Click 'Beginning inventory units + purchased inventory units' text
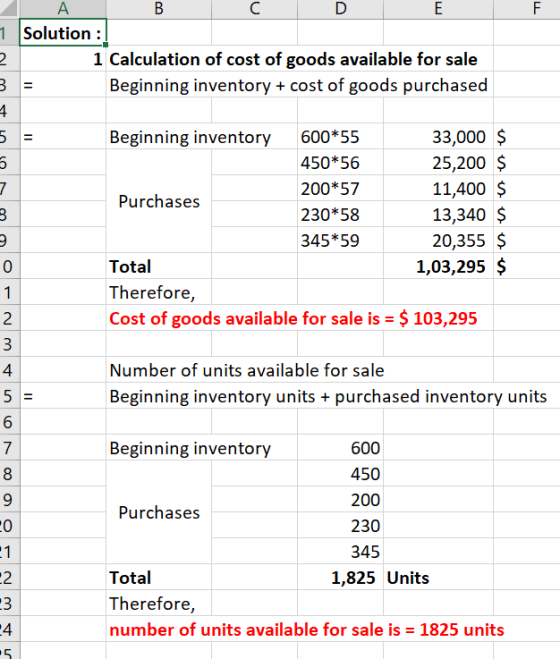Viewport: 560px width, 659px height. point(328,396)
